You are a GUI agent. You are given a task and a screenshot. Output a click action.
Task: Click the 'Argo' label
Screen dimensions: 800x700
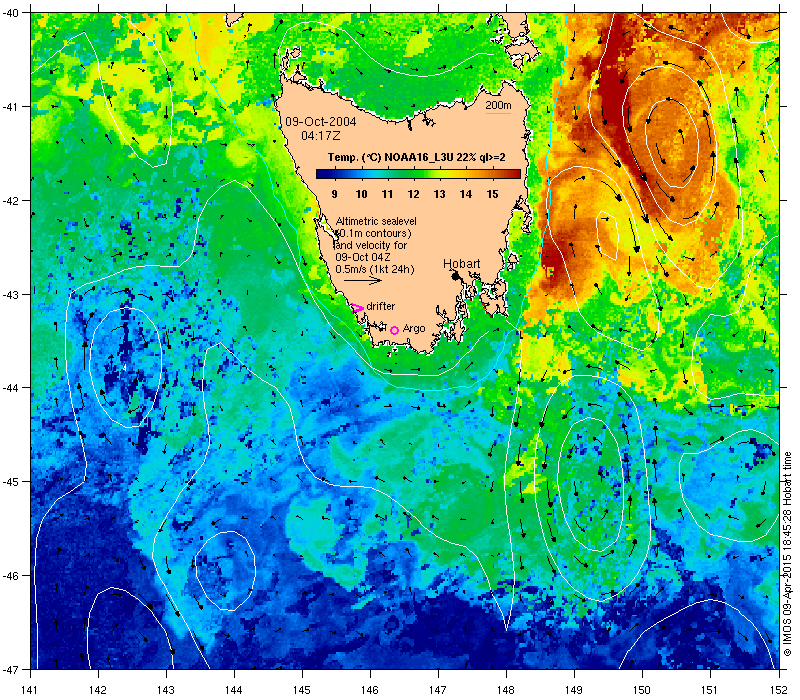click(414, 329)
